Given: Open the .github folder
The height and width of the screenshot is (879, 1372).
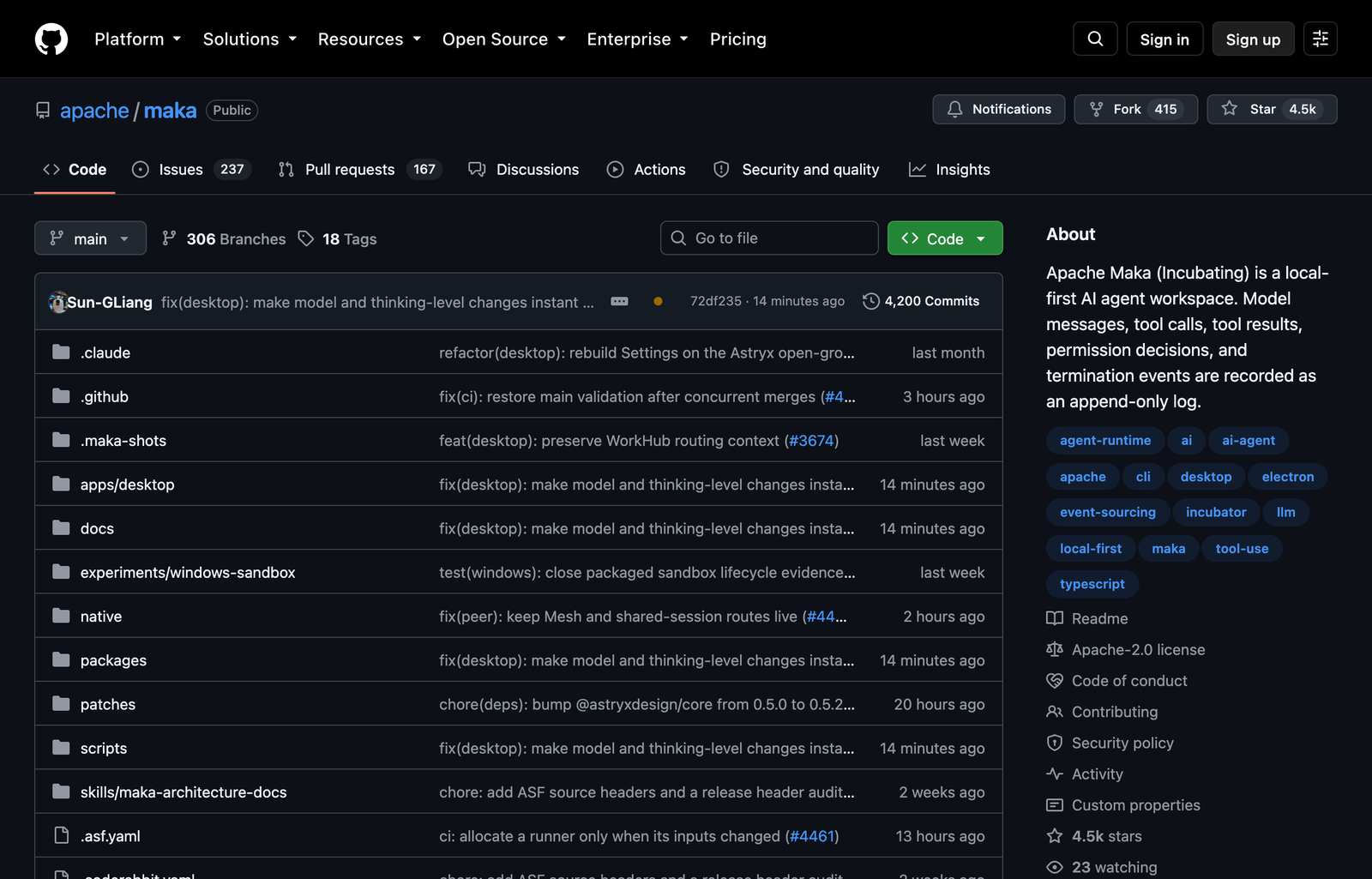Looking at the screenshot, I should coord(105,396).
